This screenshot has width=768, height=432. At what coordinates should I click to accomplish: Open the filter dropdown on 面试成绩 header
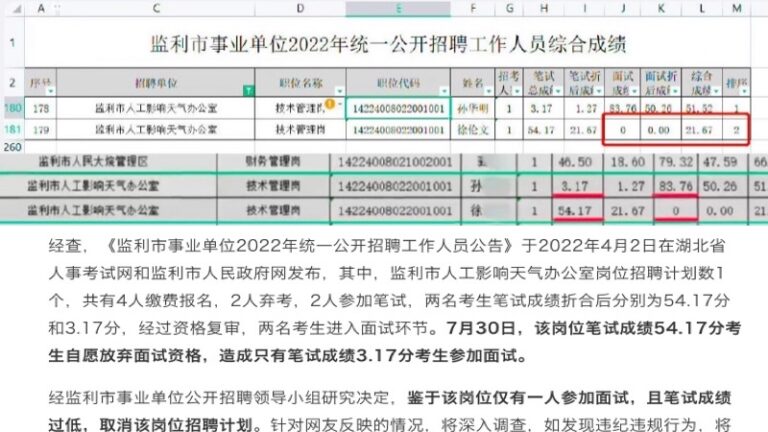(634, 91)
